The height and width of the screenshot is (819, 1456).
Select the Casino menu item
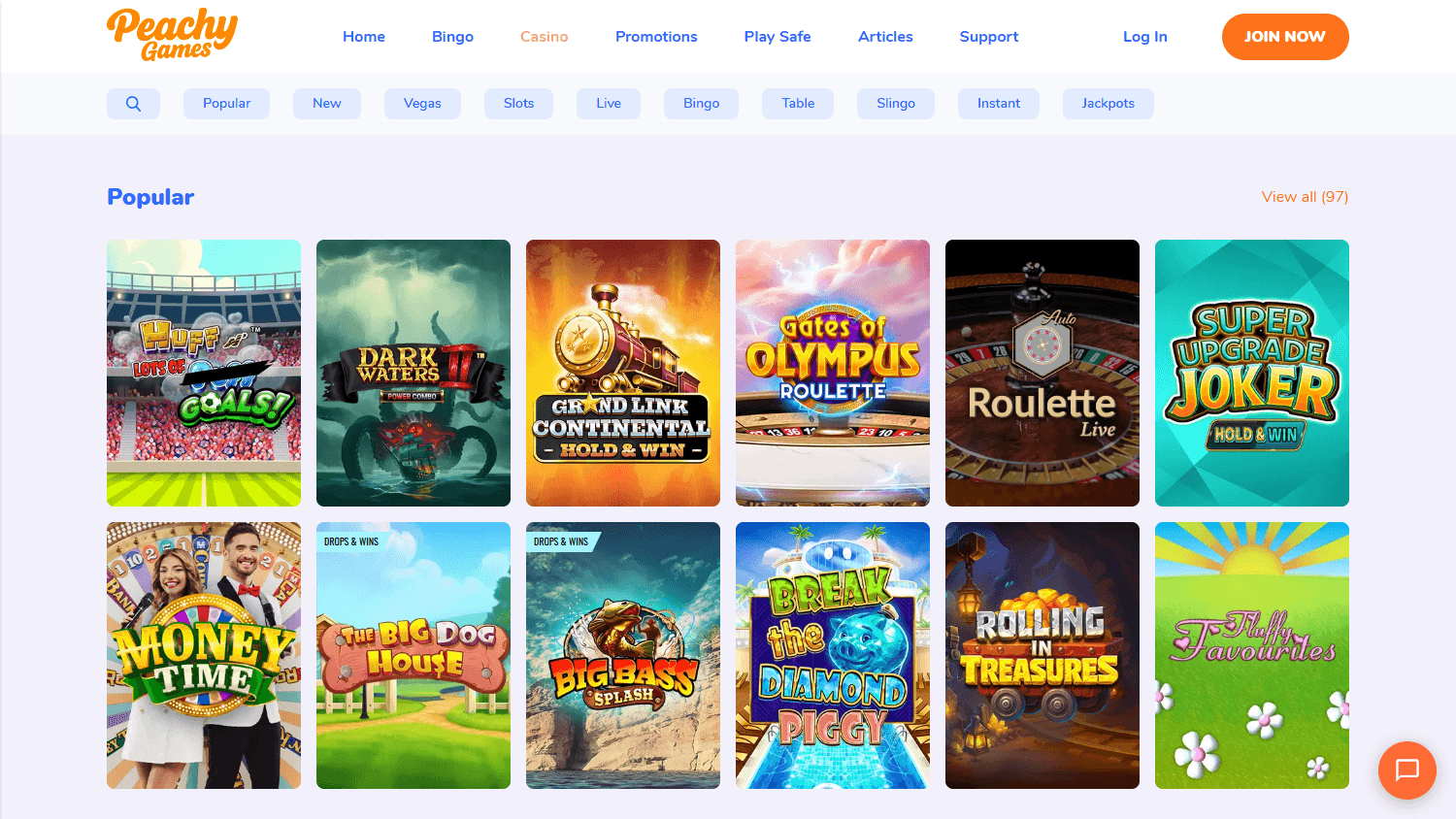(x=545, y=37)
